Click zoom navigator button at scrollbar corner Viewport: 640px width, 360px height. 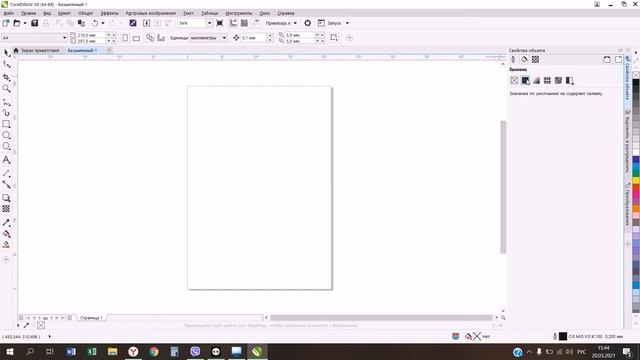503,318
